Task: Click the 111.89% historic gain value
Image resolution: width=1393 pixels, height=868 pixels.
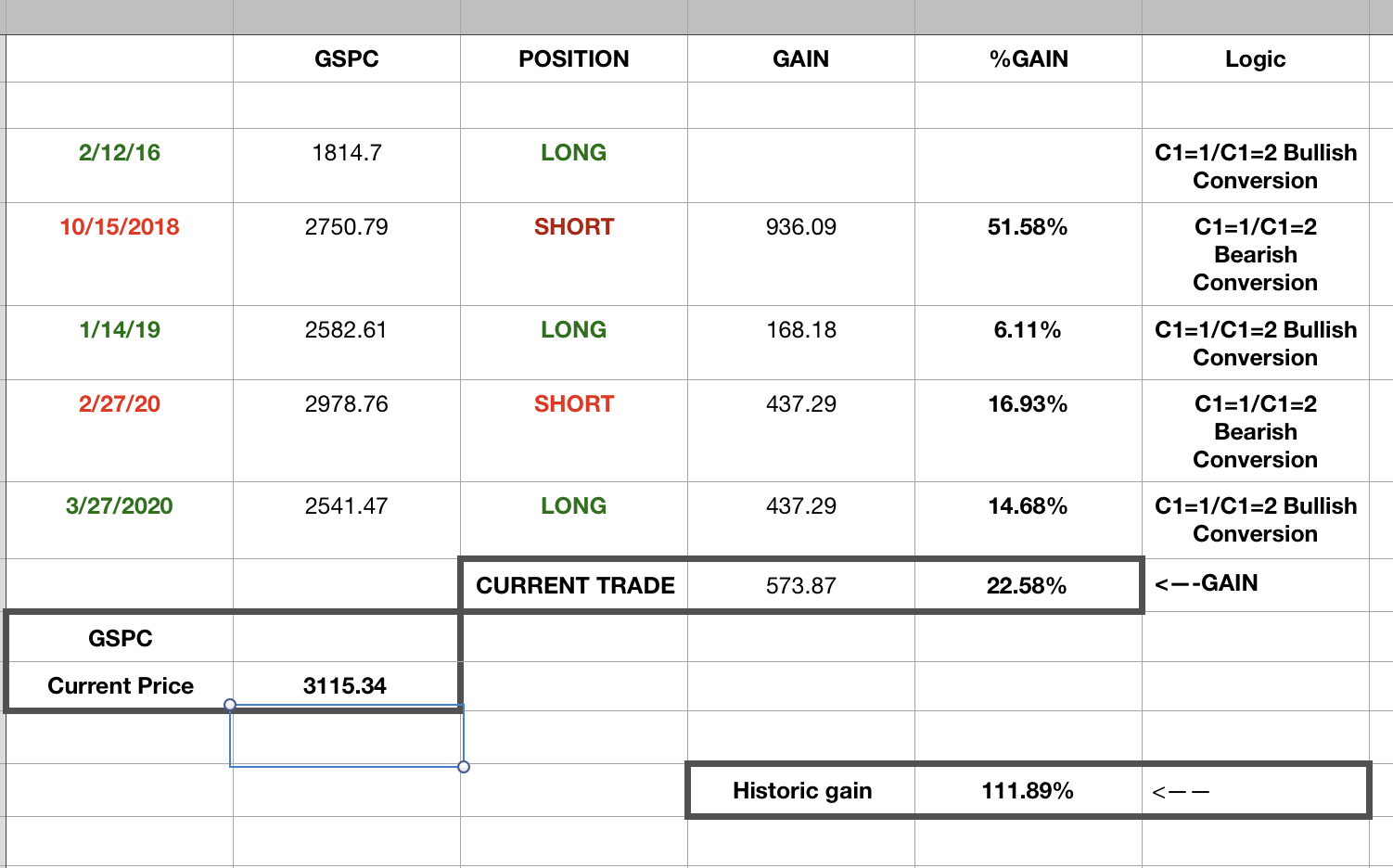Action: click(x=1028, y=791)
